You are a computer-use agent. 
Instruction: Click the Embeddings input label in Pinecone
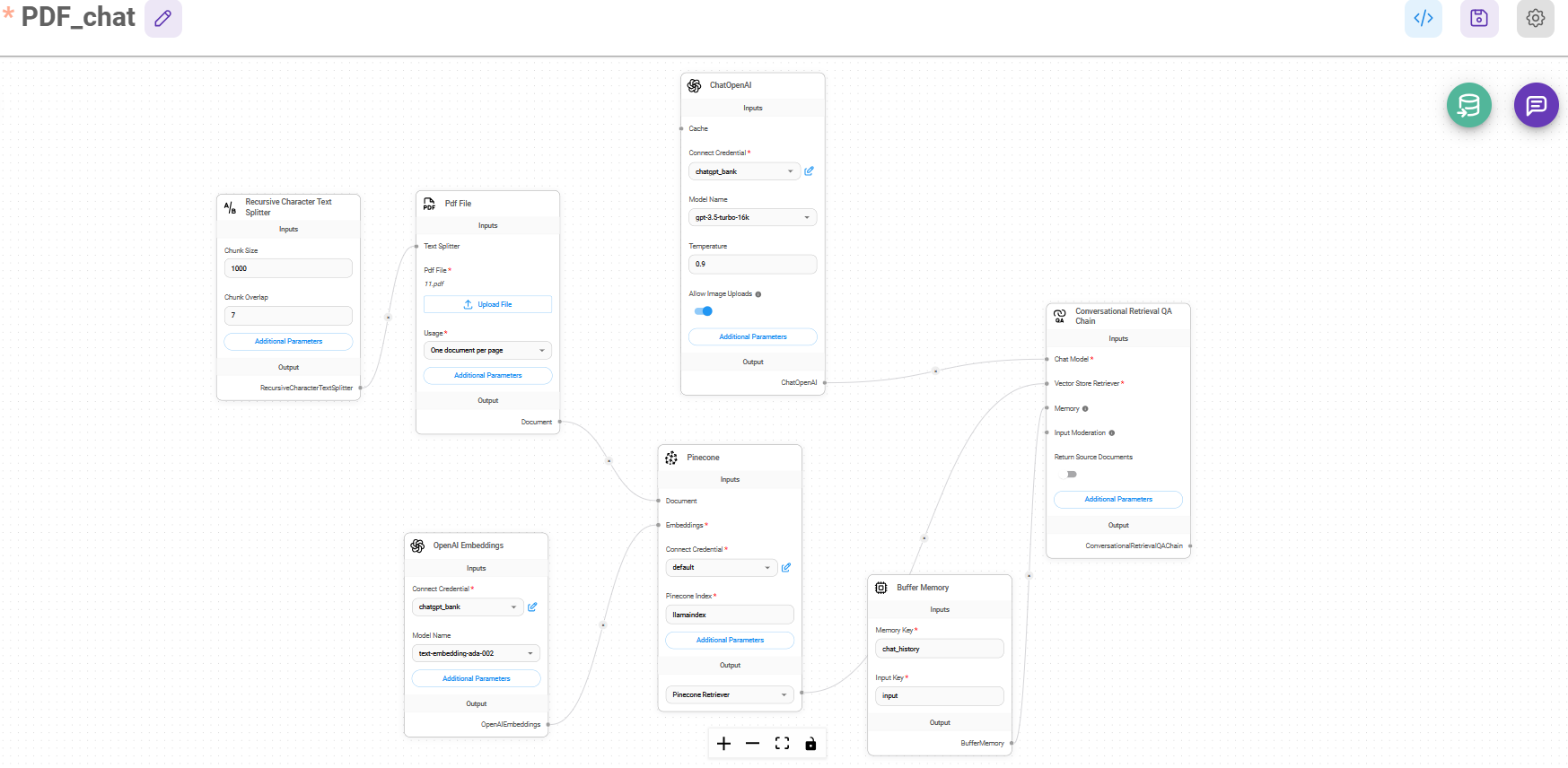684,525
